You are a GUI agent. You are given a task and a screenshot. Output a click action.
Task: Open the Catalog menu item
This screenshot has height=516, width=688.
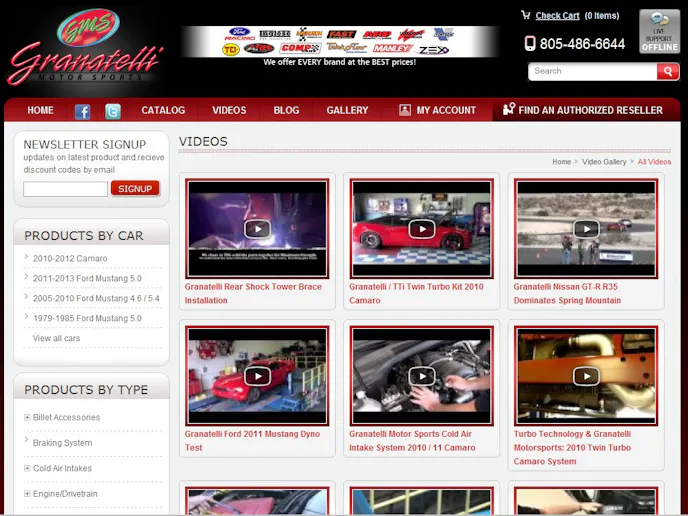pos(163,110)
